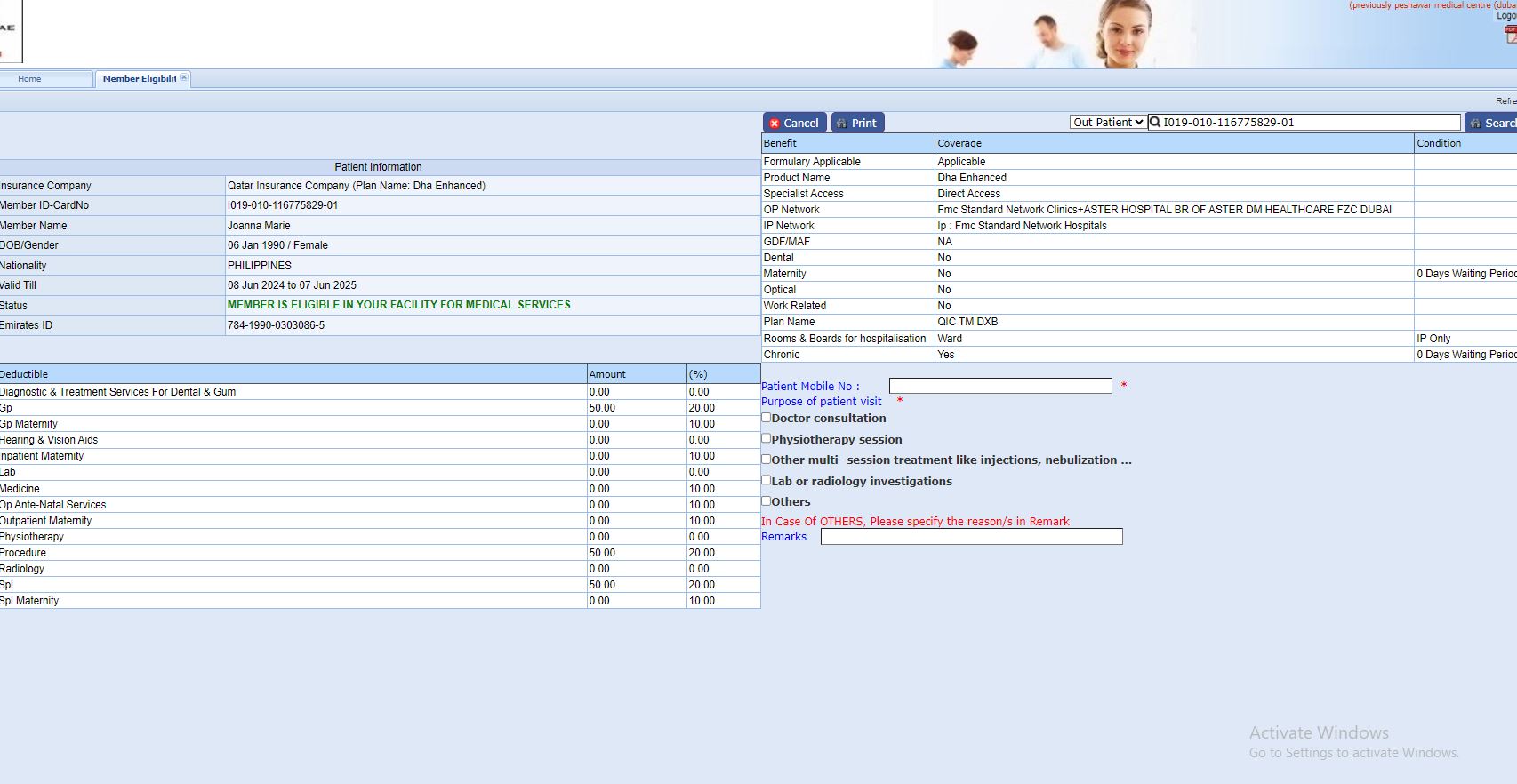Focus the Patient Mobile No field
Image resolution: width=1517 pixels, height=784 pixels.
coord(1000,386)
